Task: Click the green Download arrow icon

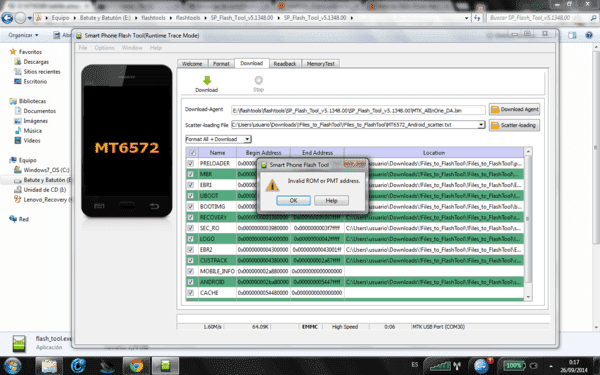Action: click(207, 80)
